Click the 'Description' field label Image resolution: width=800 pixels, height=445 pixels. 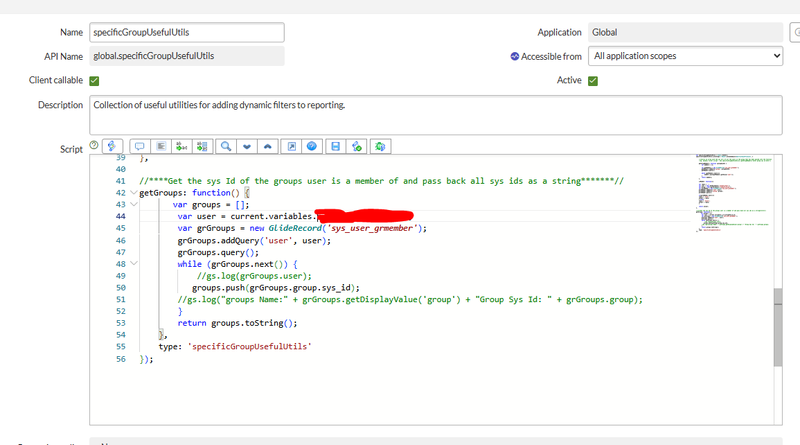coord(60,105)
